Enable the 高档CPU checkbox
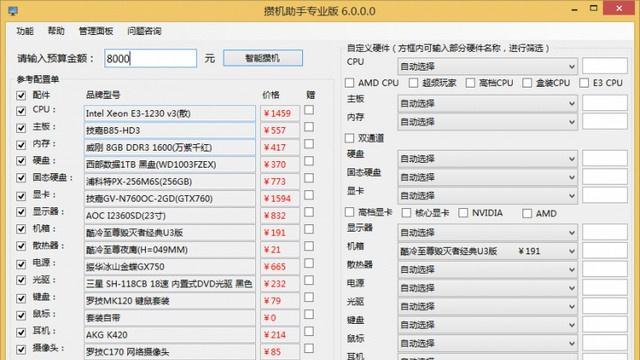The width and height of the screenshot is (640, 360). click(470, 83)
